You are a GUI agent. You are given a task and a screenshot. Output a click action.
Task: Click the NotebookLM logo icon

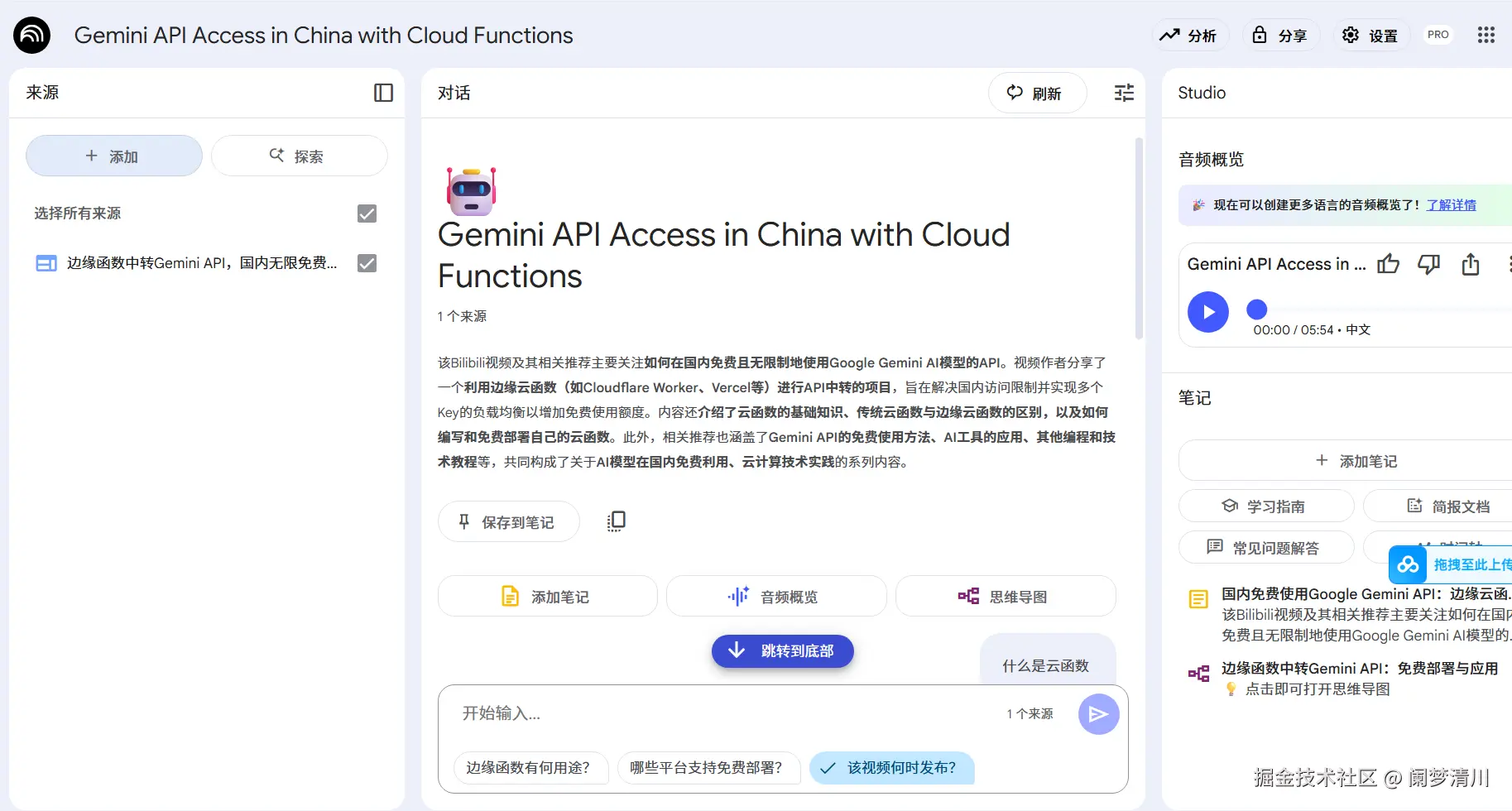click(31, 35)
